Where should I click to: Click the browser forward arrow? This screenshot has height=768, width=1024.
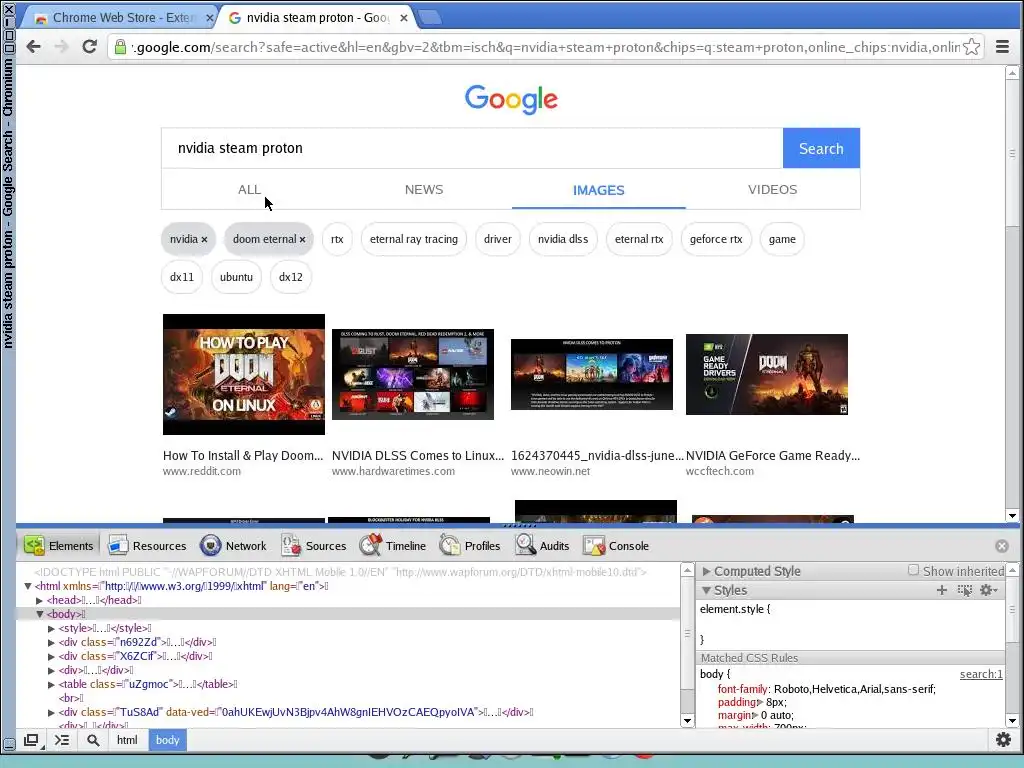[x=61, y=46]
